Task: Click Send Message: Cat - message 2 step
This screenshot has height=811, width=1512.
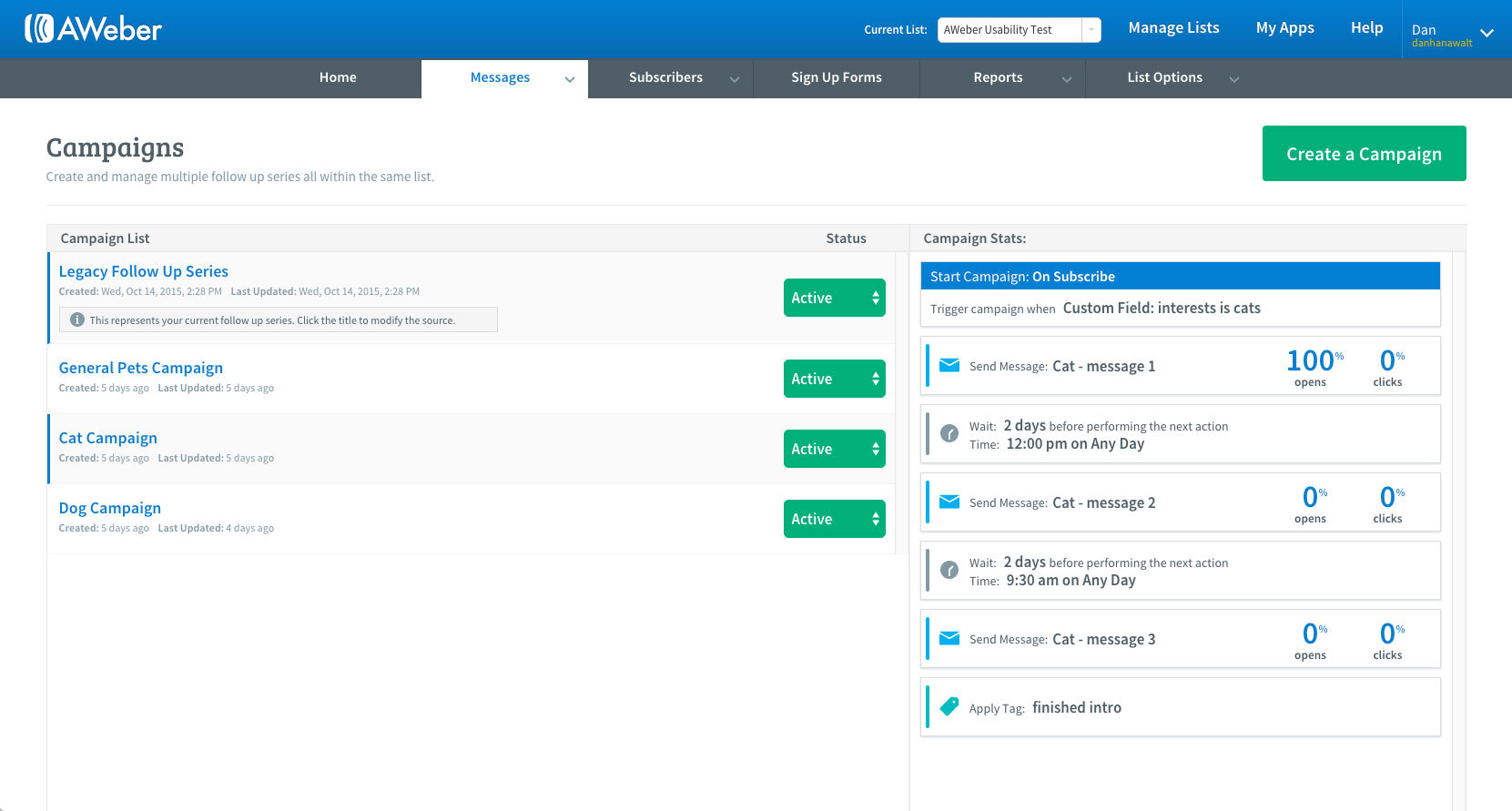Action: tap(1180, 502)
